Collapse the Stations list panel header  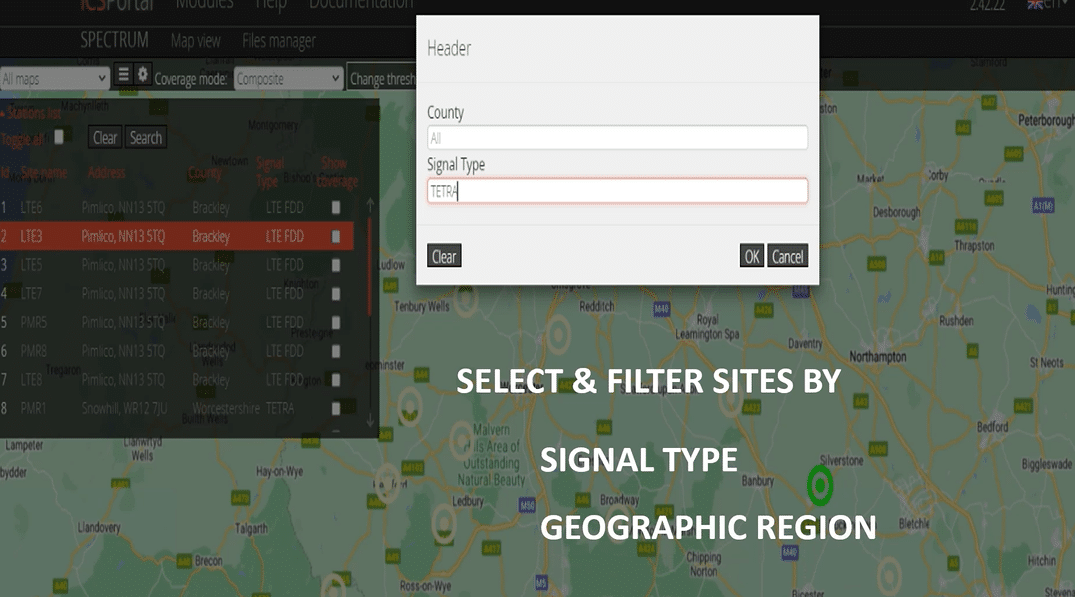[x=32, y=113]
